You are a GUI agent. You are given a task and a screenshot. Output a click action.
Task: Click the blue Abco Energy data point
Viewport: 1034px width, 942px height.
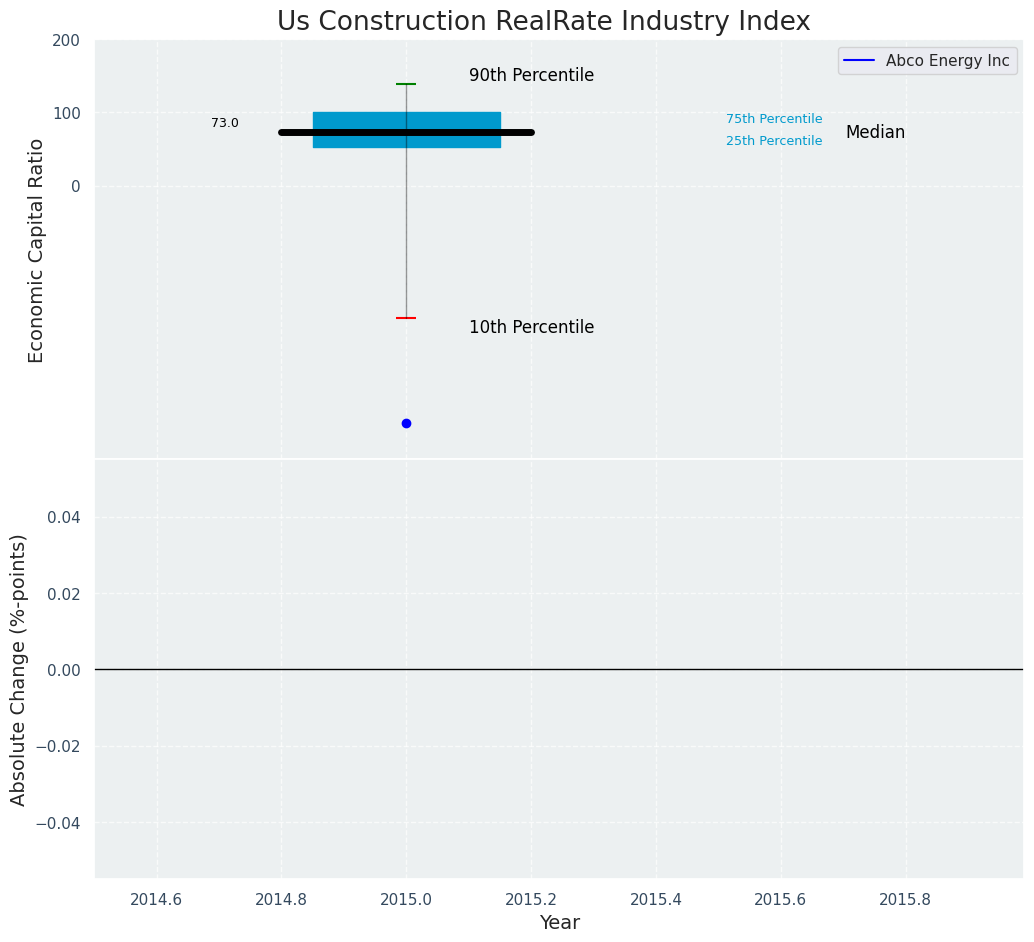[x=406, y=423]
